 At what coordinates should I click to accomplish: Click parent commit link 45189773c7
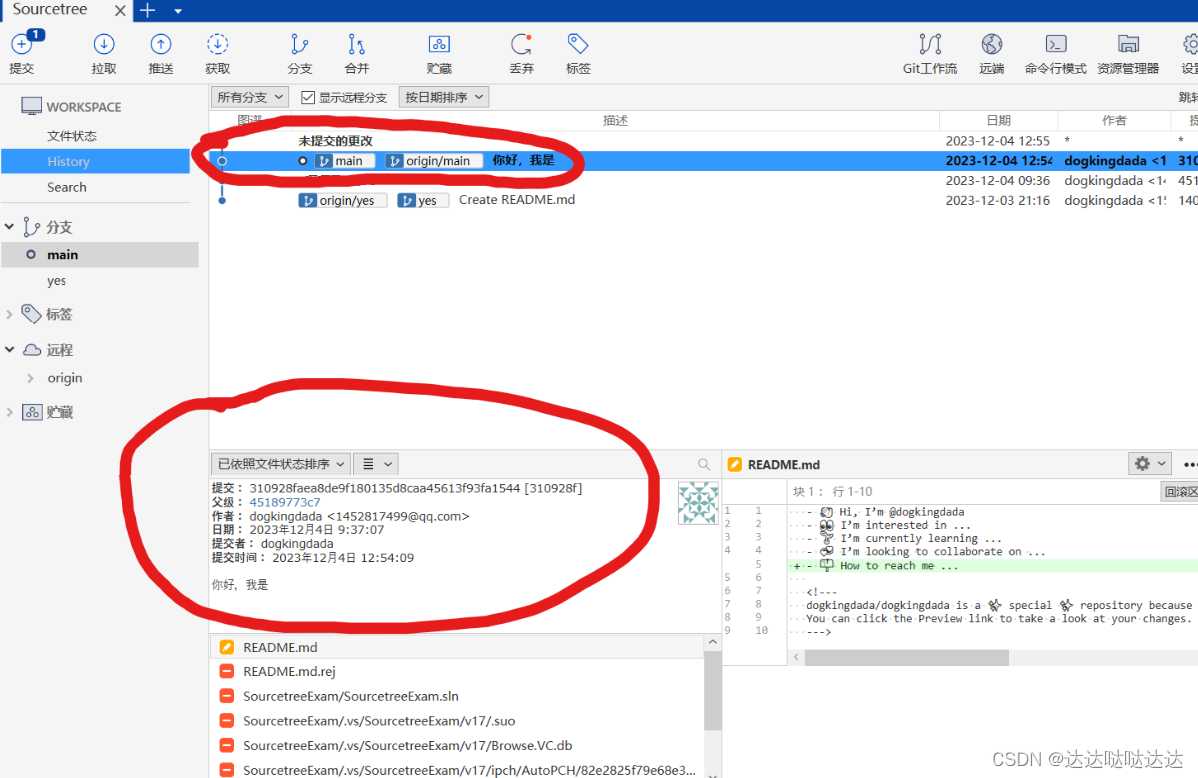click(x=285, y=502)
